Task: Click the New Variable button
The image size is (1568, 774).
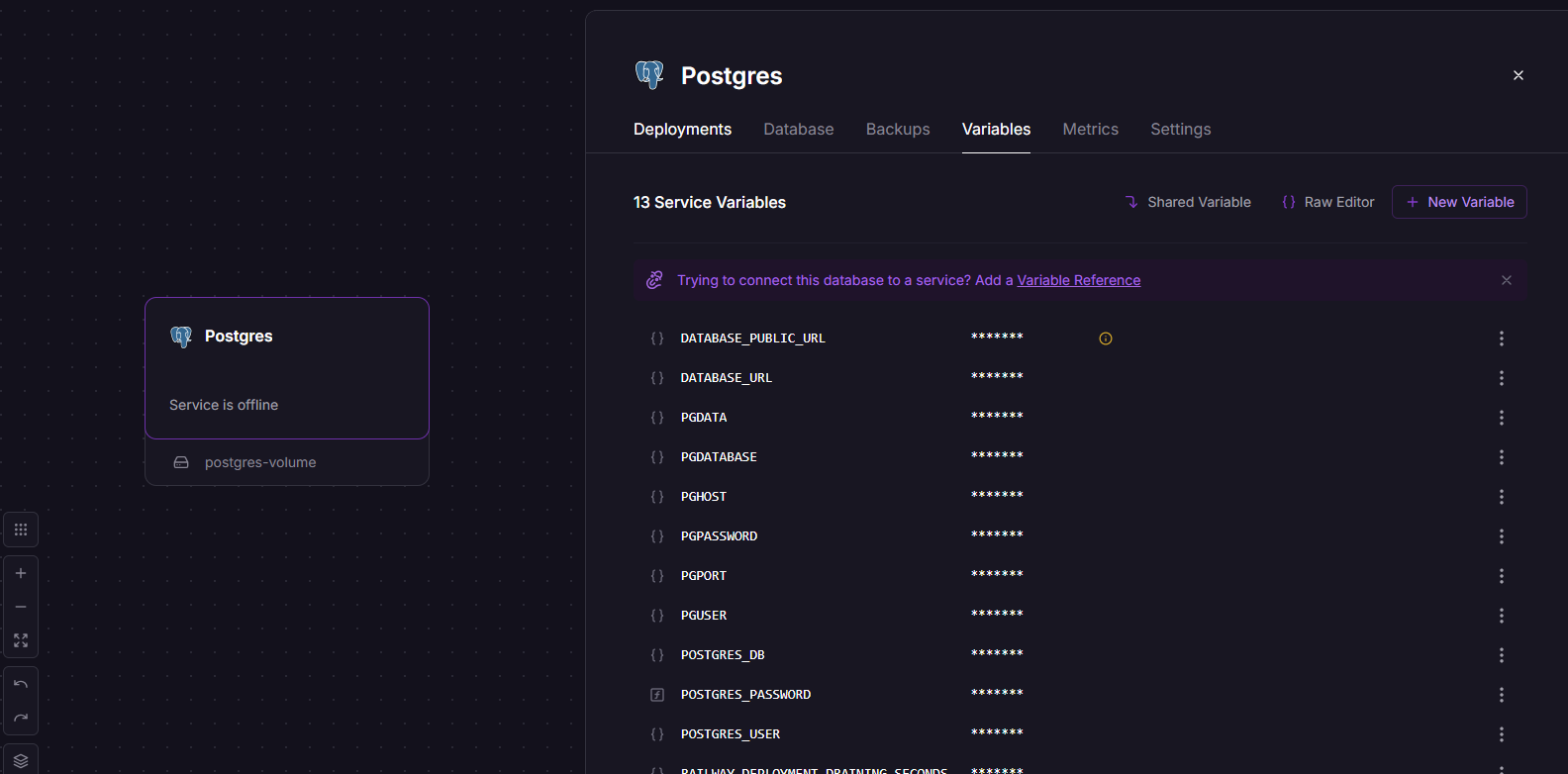Action: pyautogui.click(x=1459, y=202)
